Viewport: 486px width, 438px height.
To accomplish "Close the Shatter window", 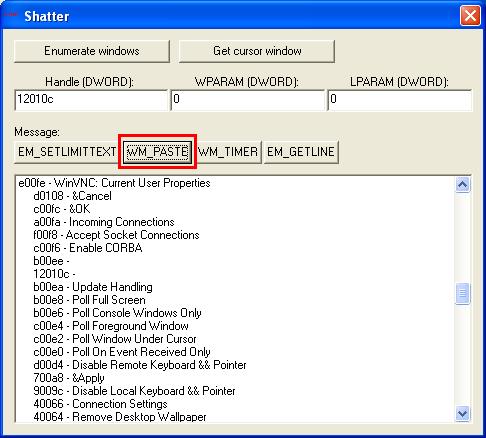I will pos(470,16).
